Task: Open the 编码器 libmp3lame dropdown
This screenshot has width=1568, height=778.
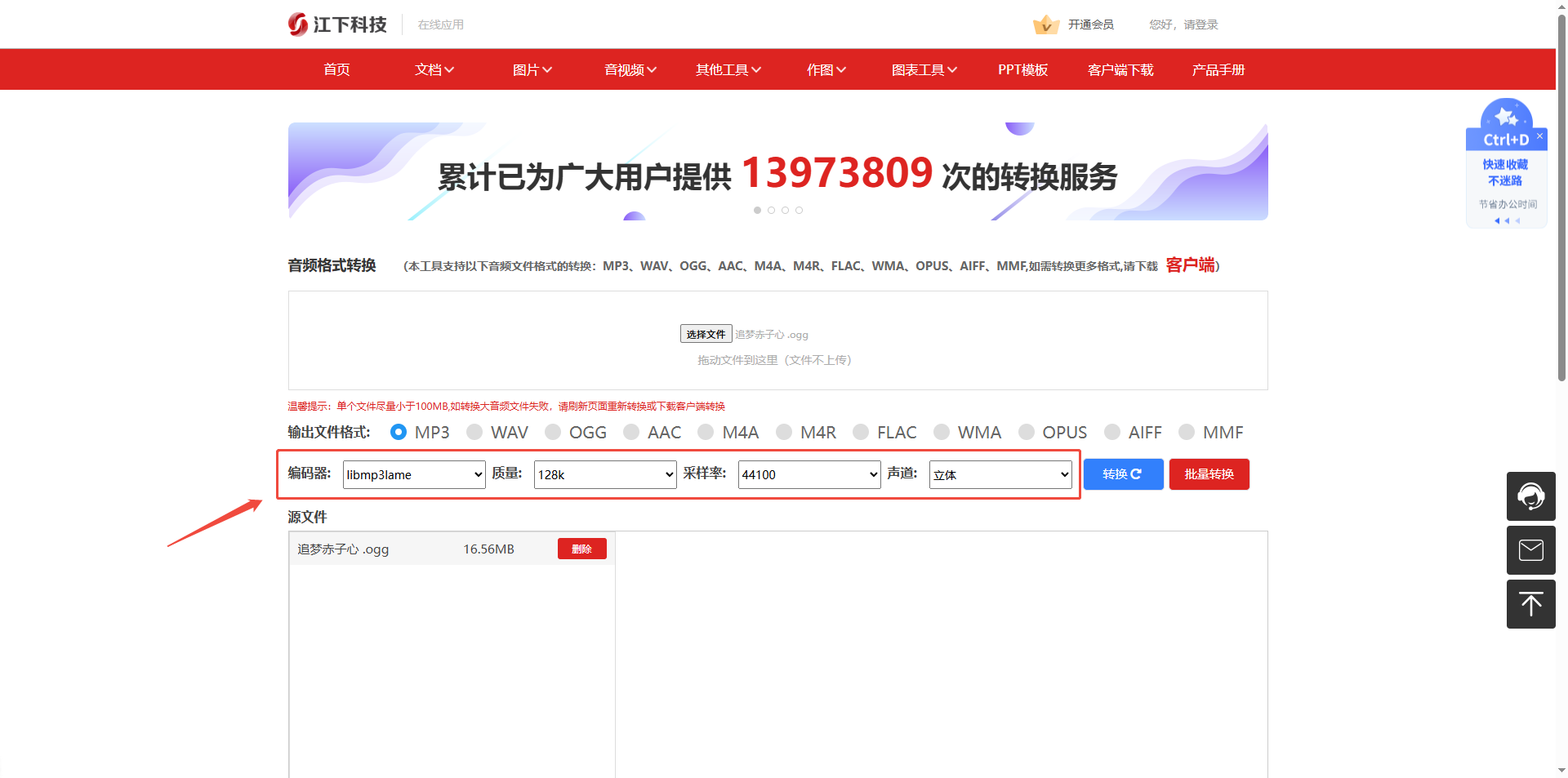Action: pyautogui.click(x=414, y=474)
